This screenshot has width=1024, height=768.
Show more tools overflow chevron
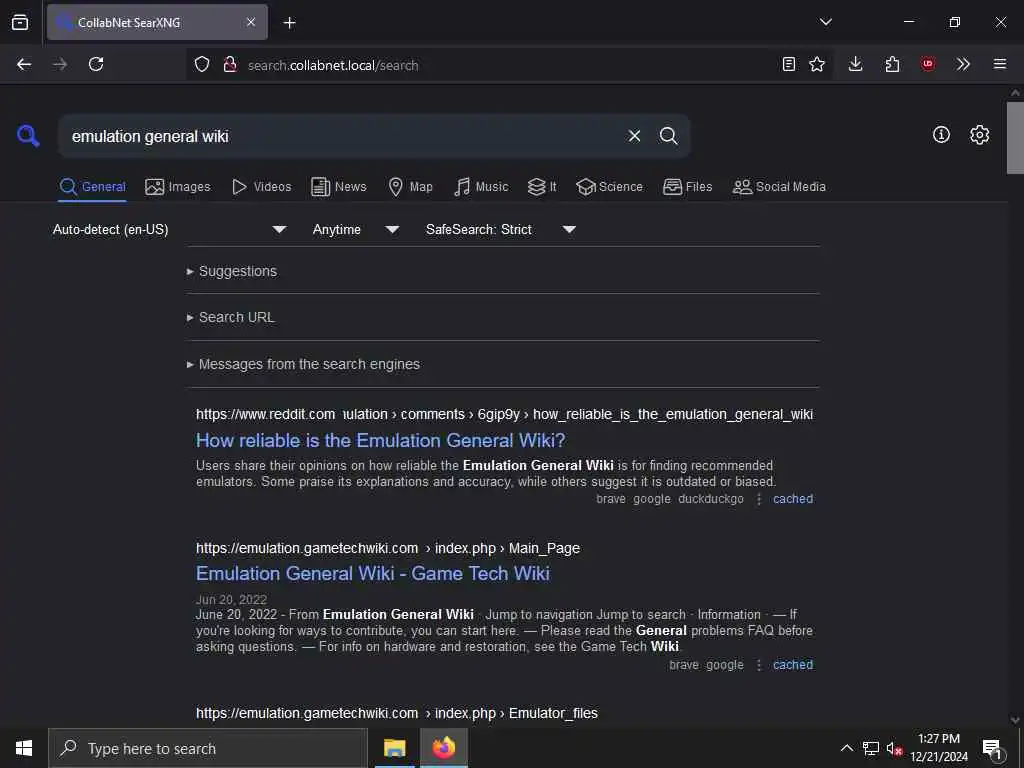(963, 64)
